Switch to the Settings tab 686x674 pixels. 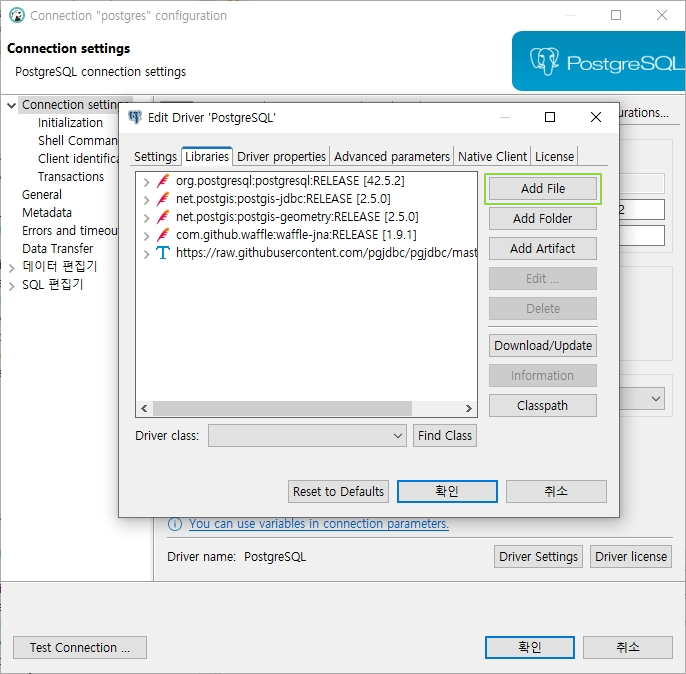click(155, 157)
